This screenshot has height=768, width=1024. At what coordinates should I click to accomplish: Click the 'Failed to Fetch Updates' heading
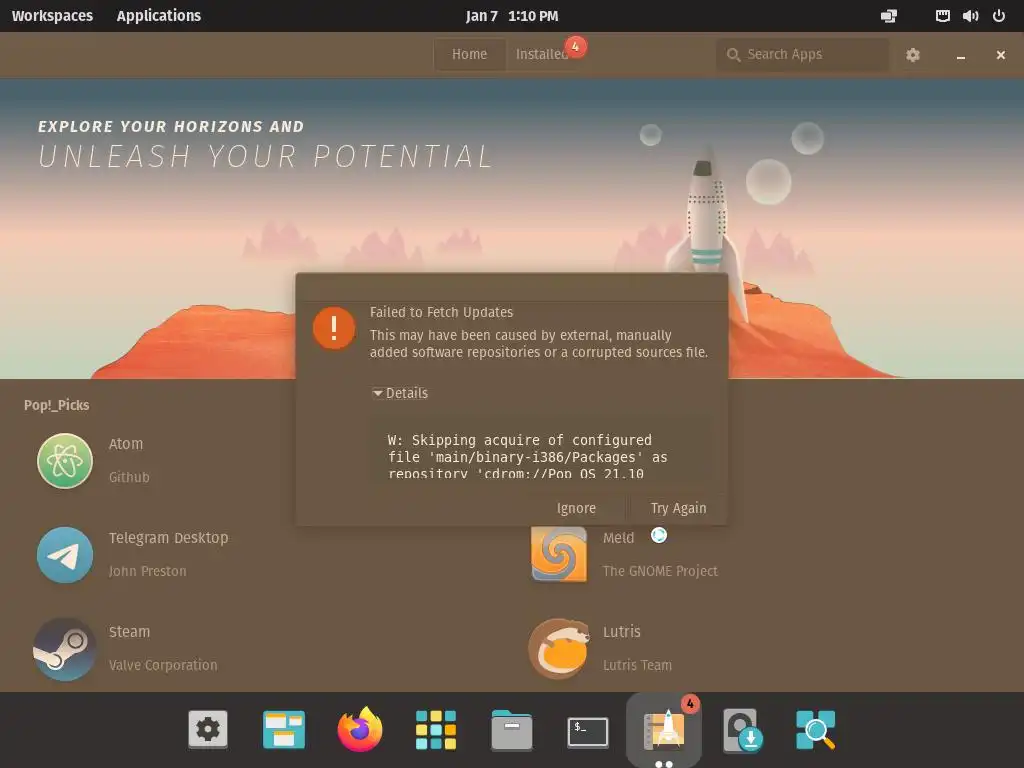[x=441, y=312]
